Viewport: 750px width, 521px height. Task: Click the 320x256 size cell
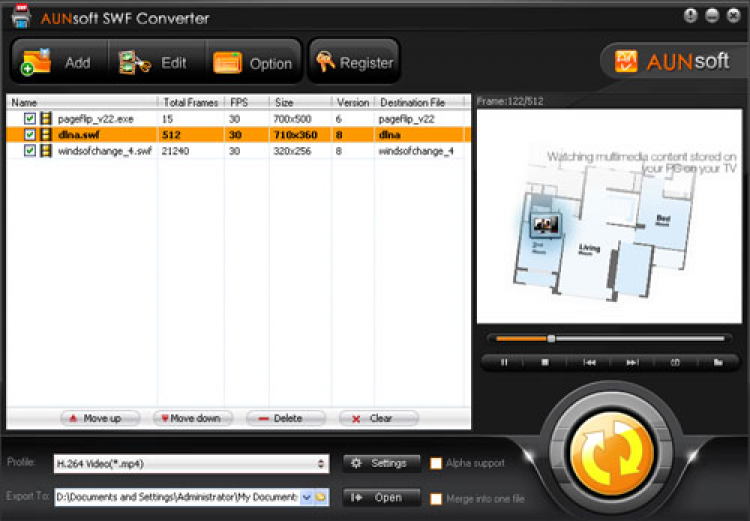point(292,151)
